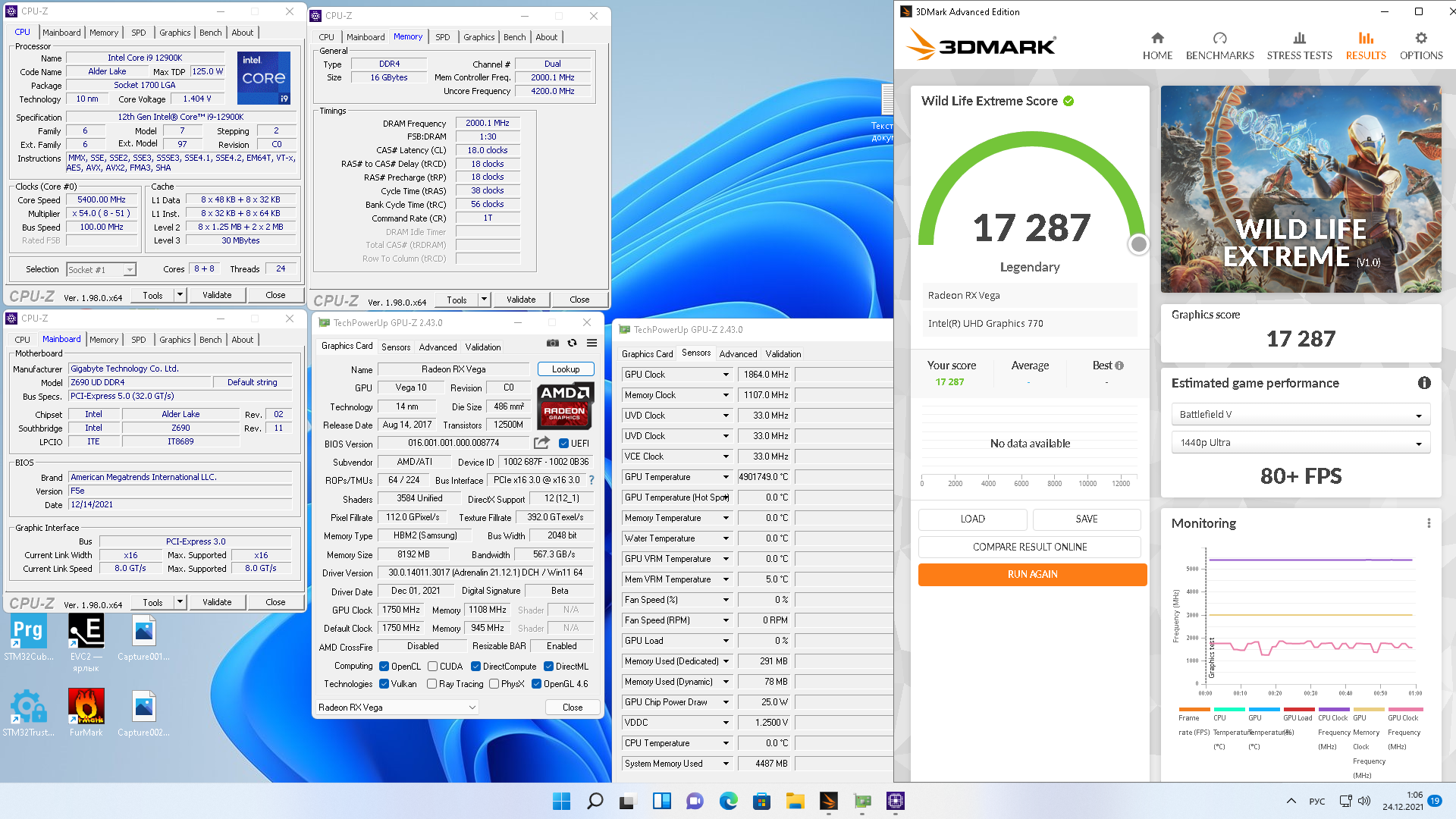The width and height of the screenshot is (1456, 819).
Task: Click the LOAD button in 3DMark
Action: (973, 519)
